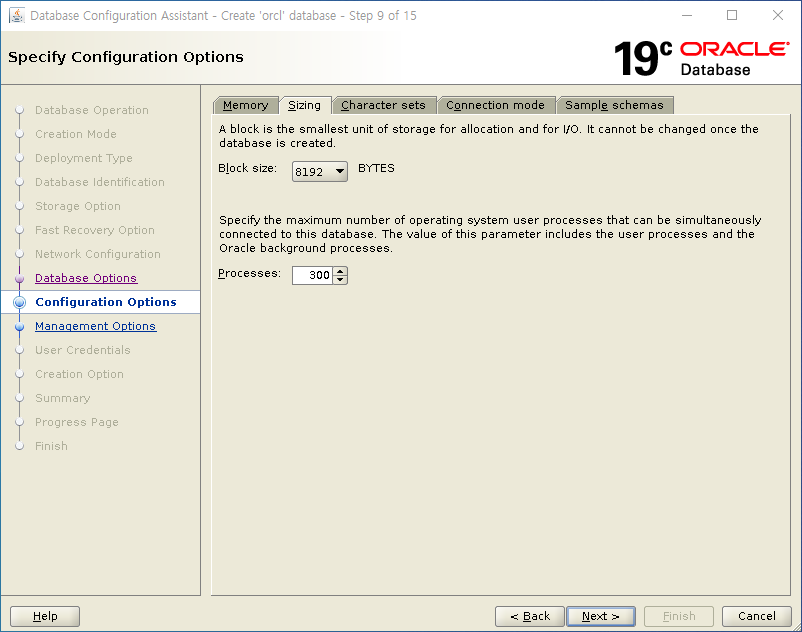Select the Sizing tab
Viewport: 802px width, 632px height.
tap(305, 105)
